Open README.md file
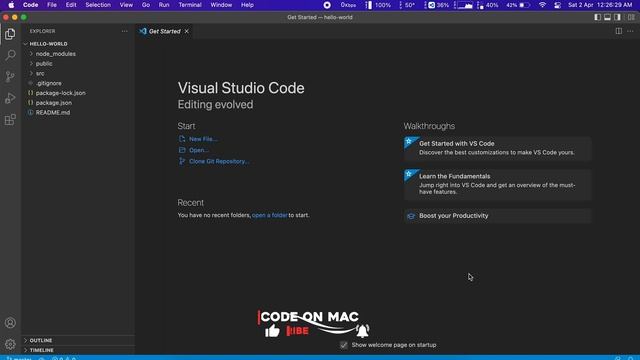This screenshot has height=360, width=640. (x=53, y=113)
